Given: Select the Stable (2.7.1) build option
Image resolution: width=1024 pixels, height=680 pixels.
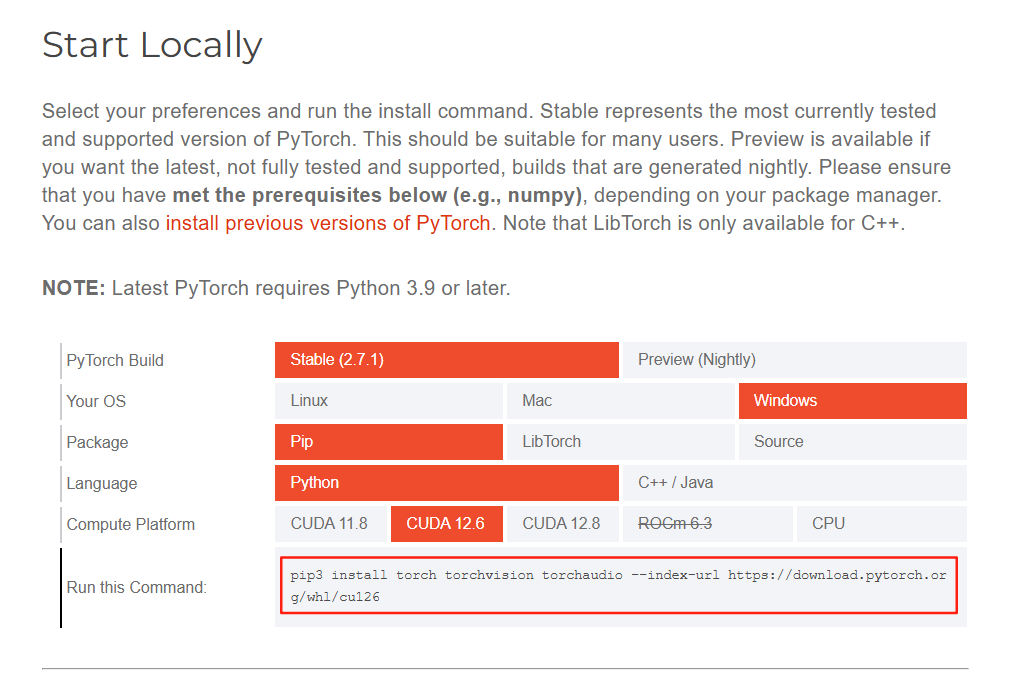Looking at the screenshot, I should [446, 360].
